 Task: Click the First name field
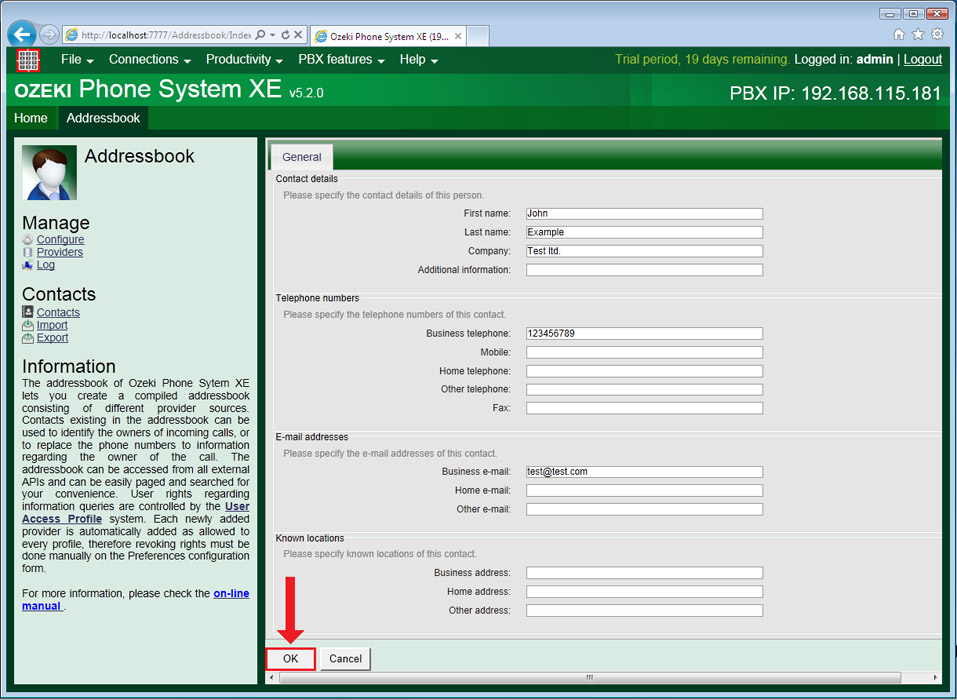645,214
